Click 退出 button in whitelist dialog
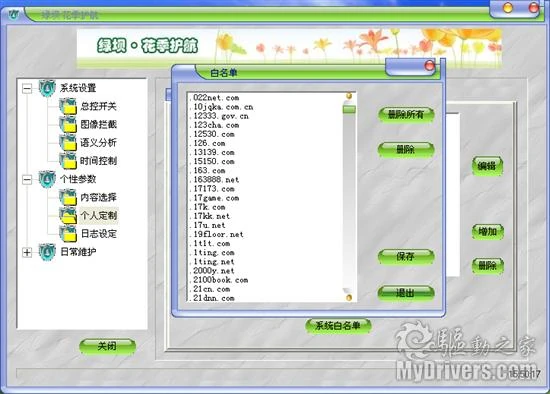Screen dimensions: 550x394 point(406,293)
